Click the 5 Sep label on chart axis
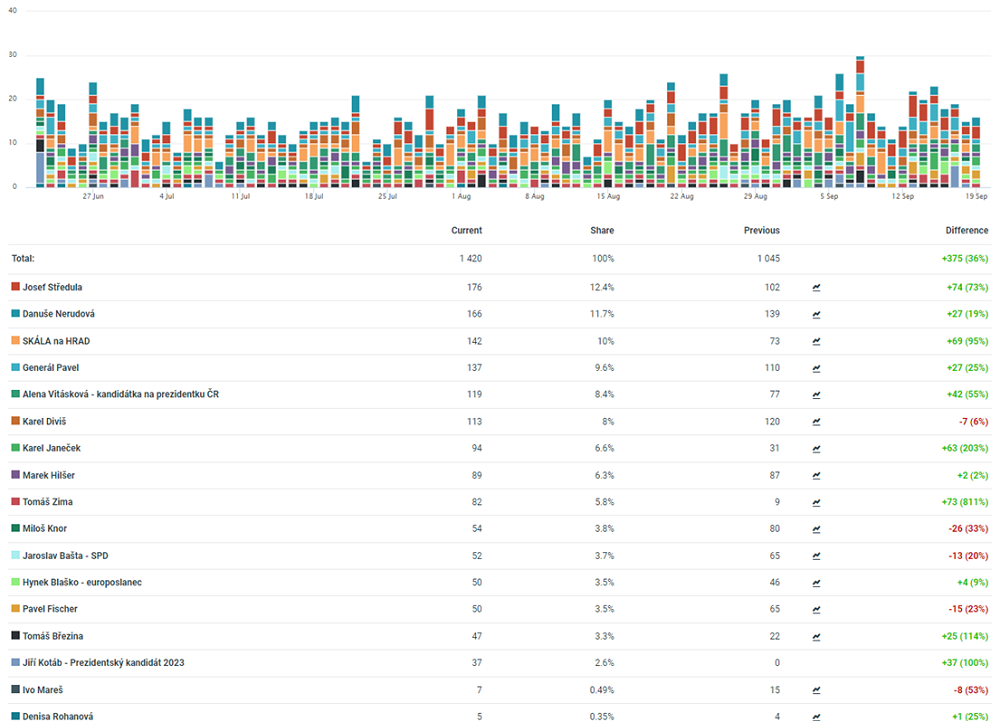Image resolution: width=1000 pixels, height=722 pixels. pos(829,197)
